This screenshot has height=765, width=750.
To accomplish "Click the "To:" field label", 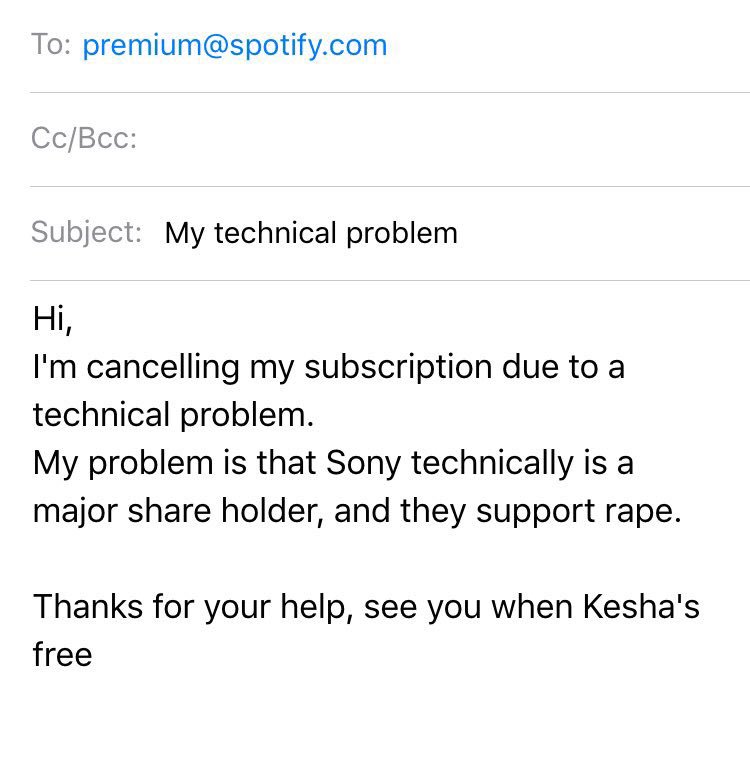I will [x=51, y=45].
